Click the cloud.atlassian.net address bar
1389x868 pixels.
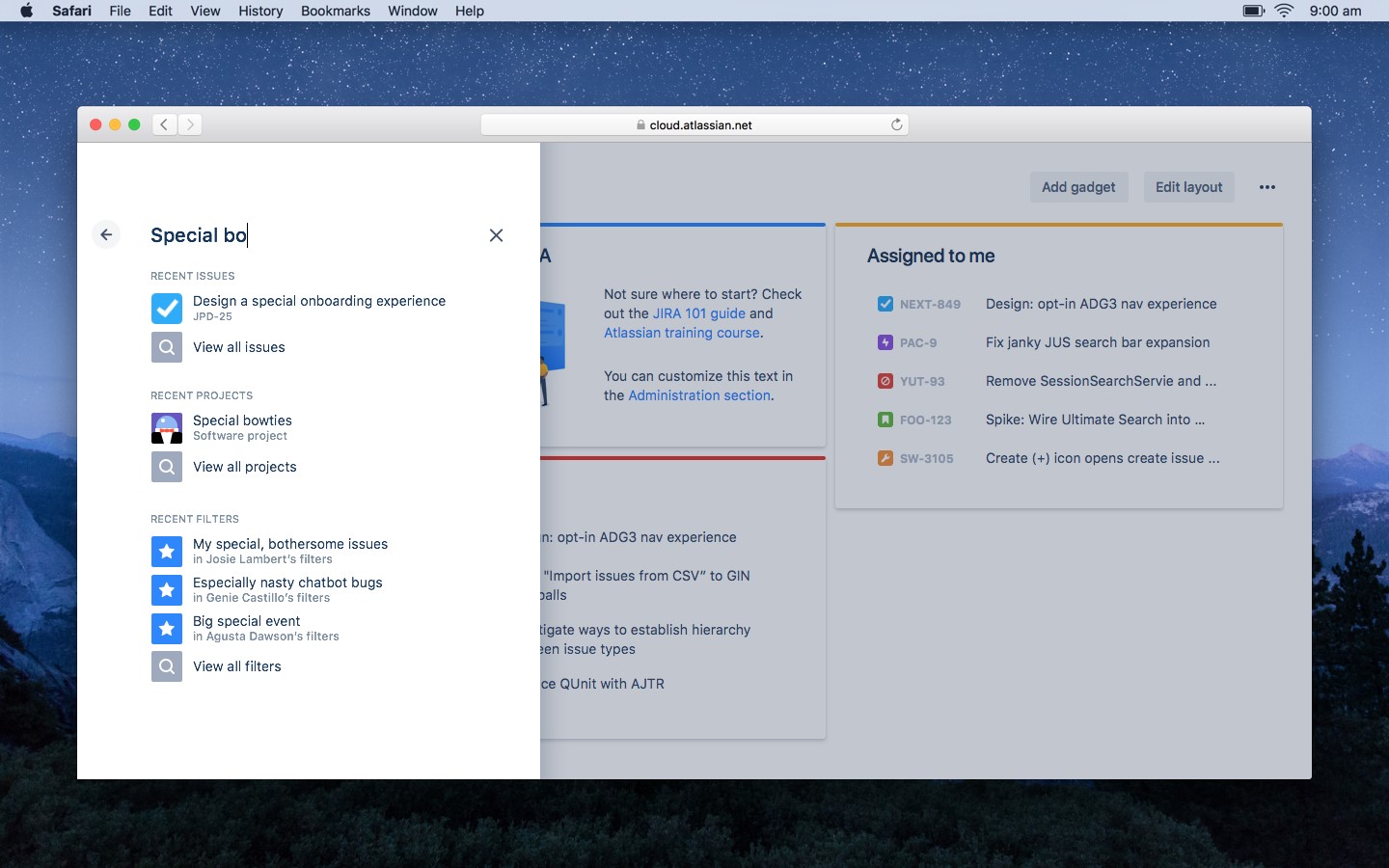[x=694, y=124]
